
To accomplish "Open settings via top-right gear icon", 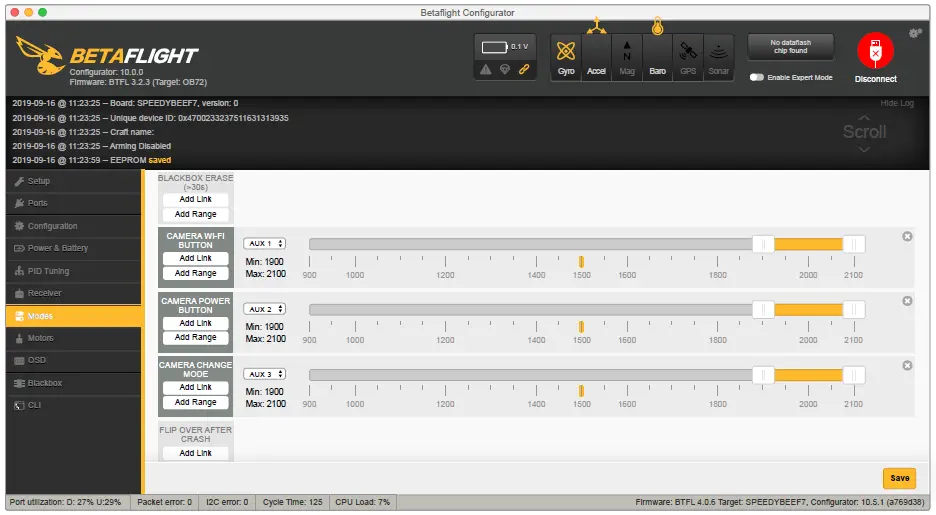I will pyautogui.click(x=915, y=33).
